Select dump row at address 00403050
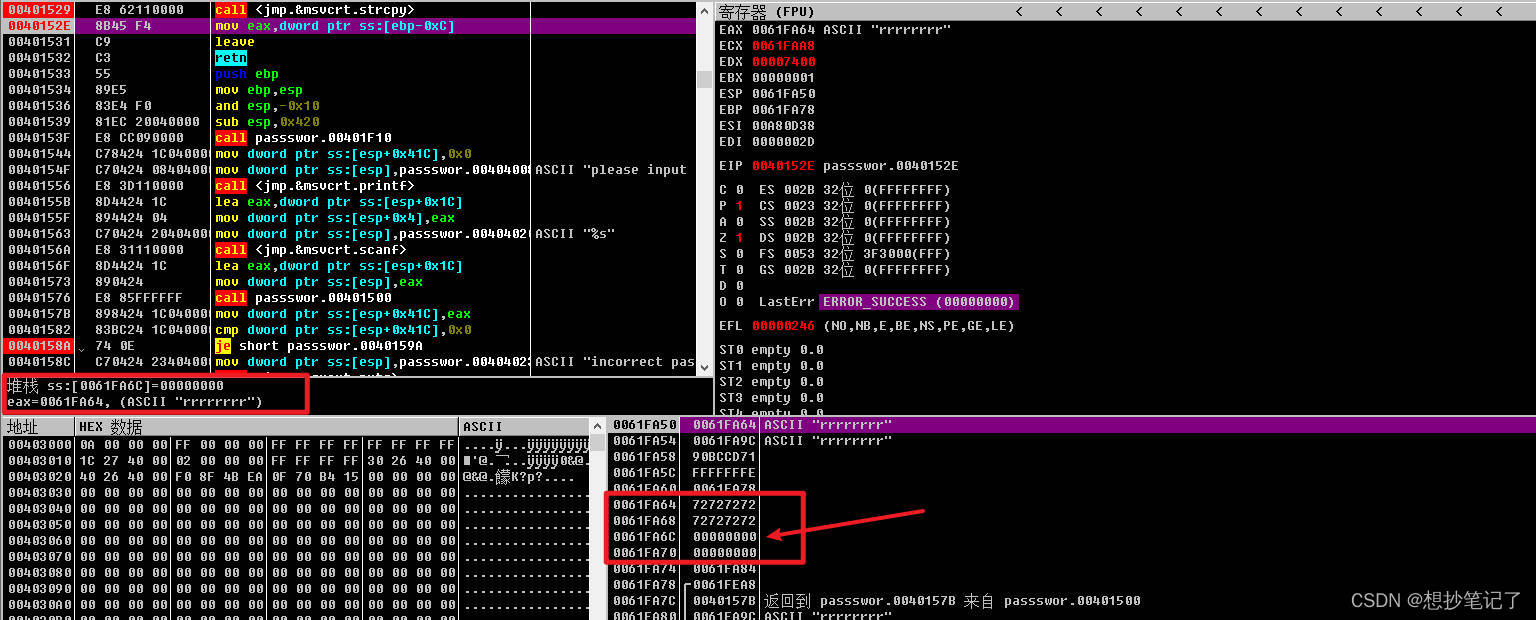This screenshot has width=1536, height=620. click(x=297, y=525)
